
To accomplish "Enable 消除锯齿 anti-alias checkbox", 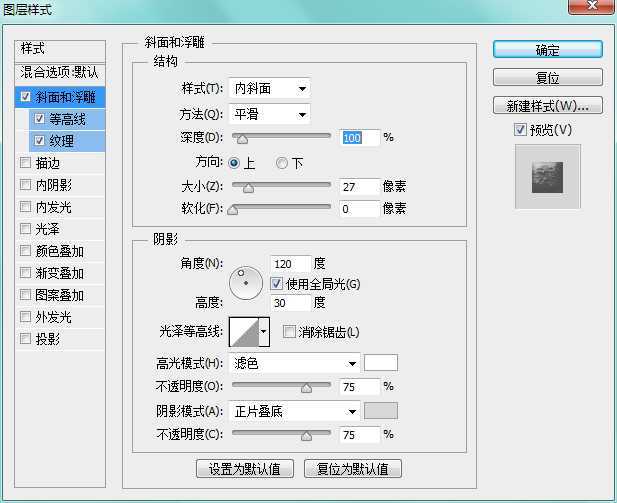I will tap(290, 332).
